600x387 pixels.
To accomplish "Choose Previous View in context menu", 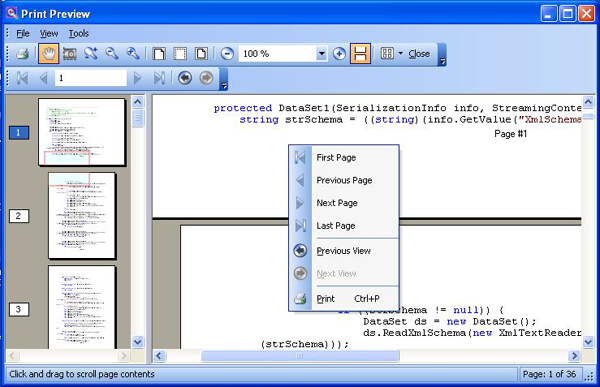I will [344, 251].
